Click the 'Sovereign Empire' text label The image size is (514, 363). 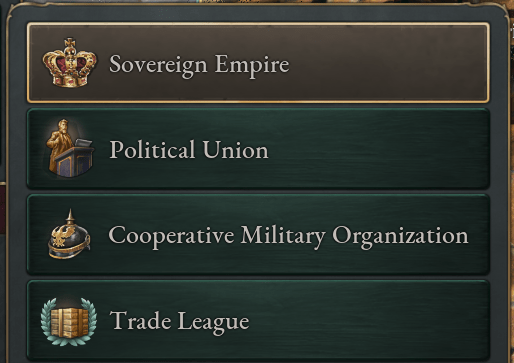(199, 65)
